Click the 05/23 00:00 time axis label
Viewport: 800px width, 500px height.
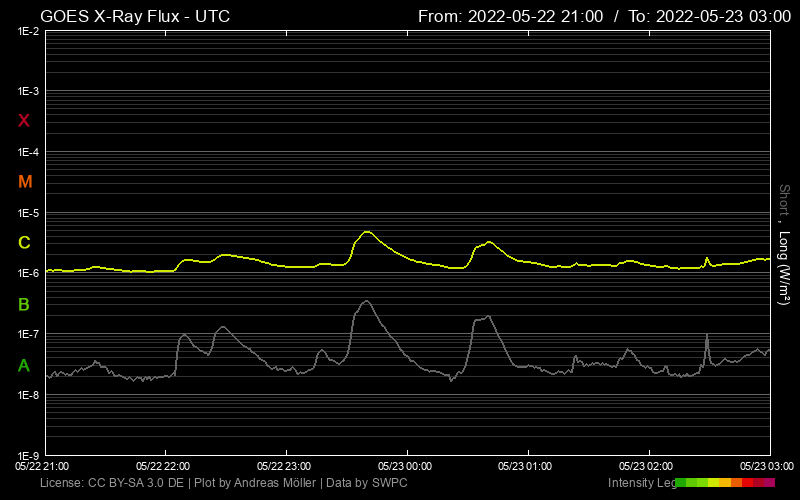click(405, 466)
